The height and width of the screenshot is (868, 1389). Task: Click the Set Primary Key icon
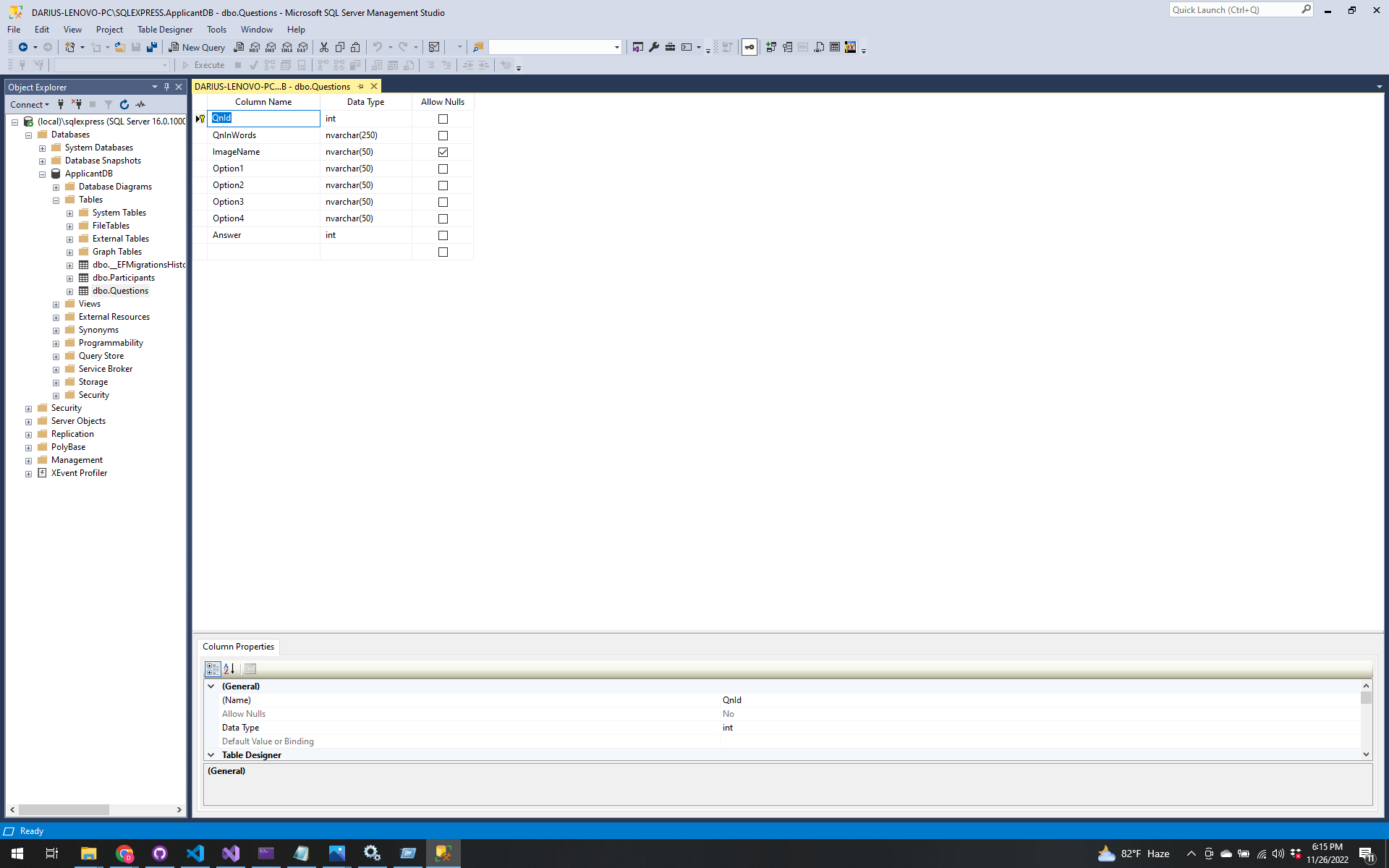(x=749, y=47)
